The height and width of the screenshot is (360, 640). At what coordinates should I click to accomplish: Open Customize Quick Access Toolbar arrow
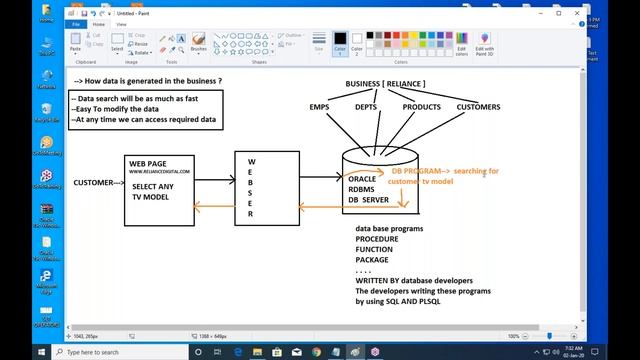109,13
